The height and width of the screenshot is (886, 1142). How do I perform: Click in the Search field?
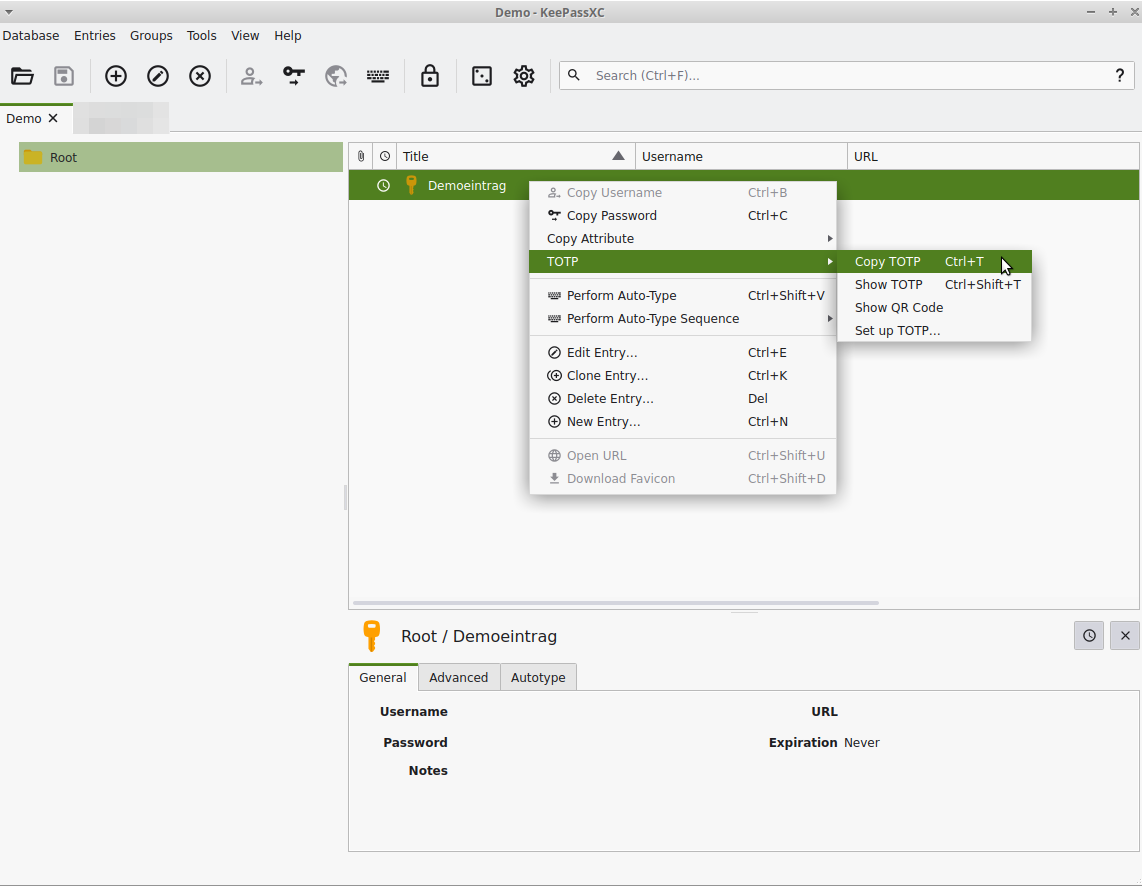point(840,76)
